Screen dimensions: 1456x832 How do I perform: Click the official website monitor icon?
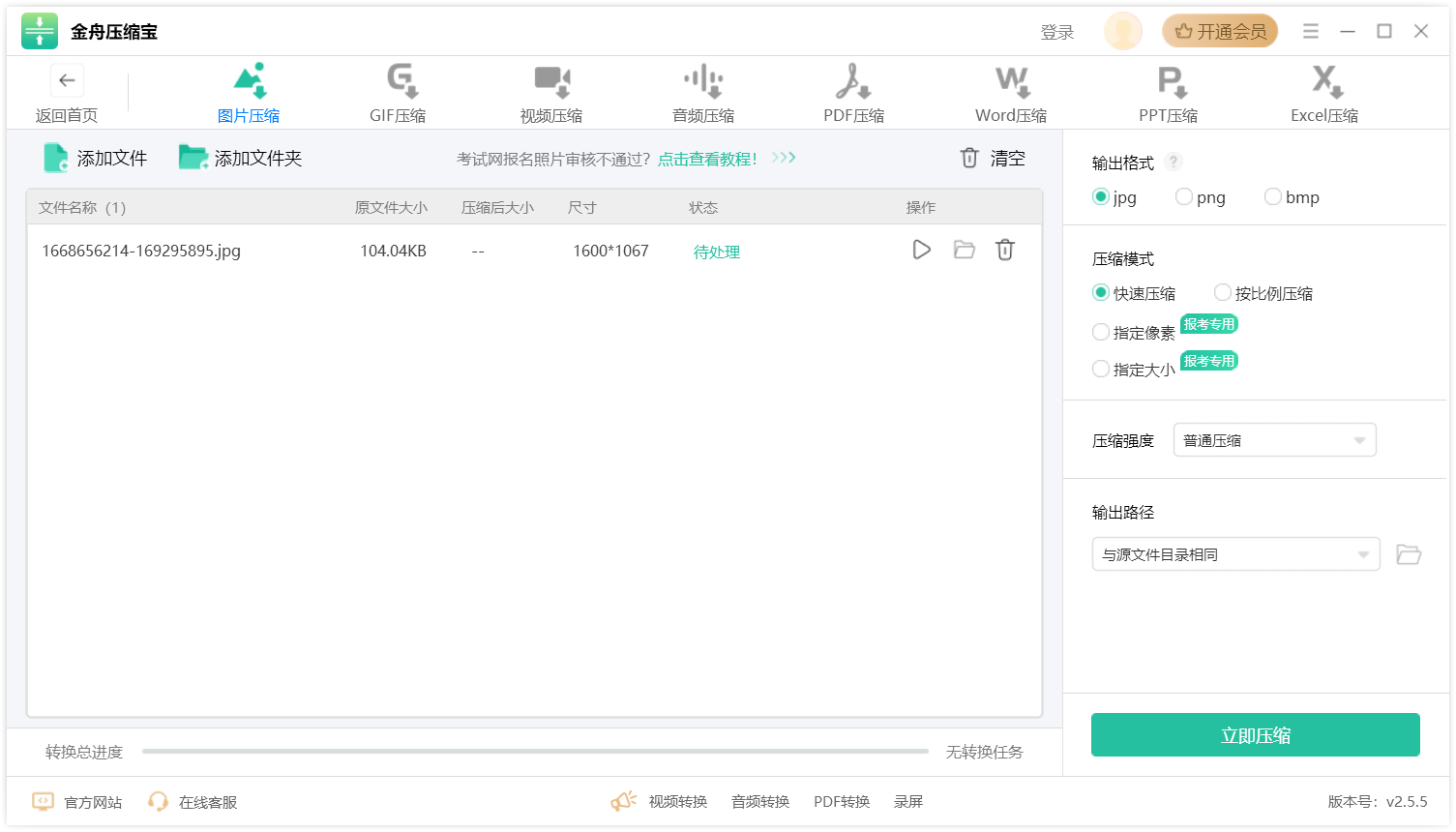(x=43, y=801)
